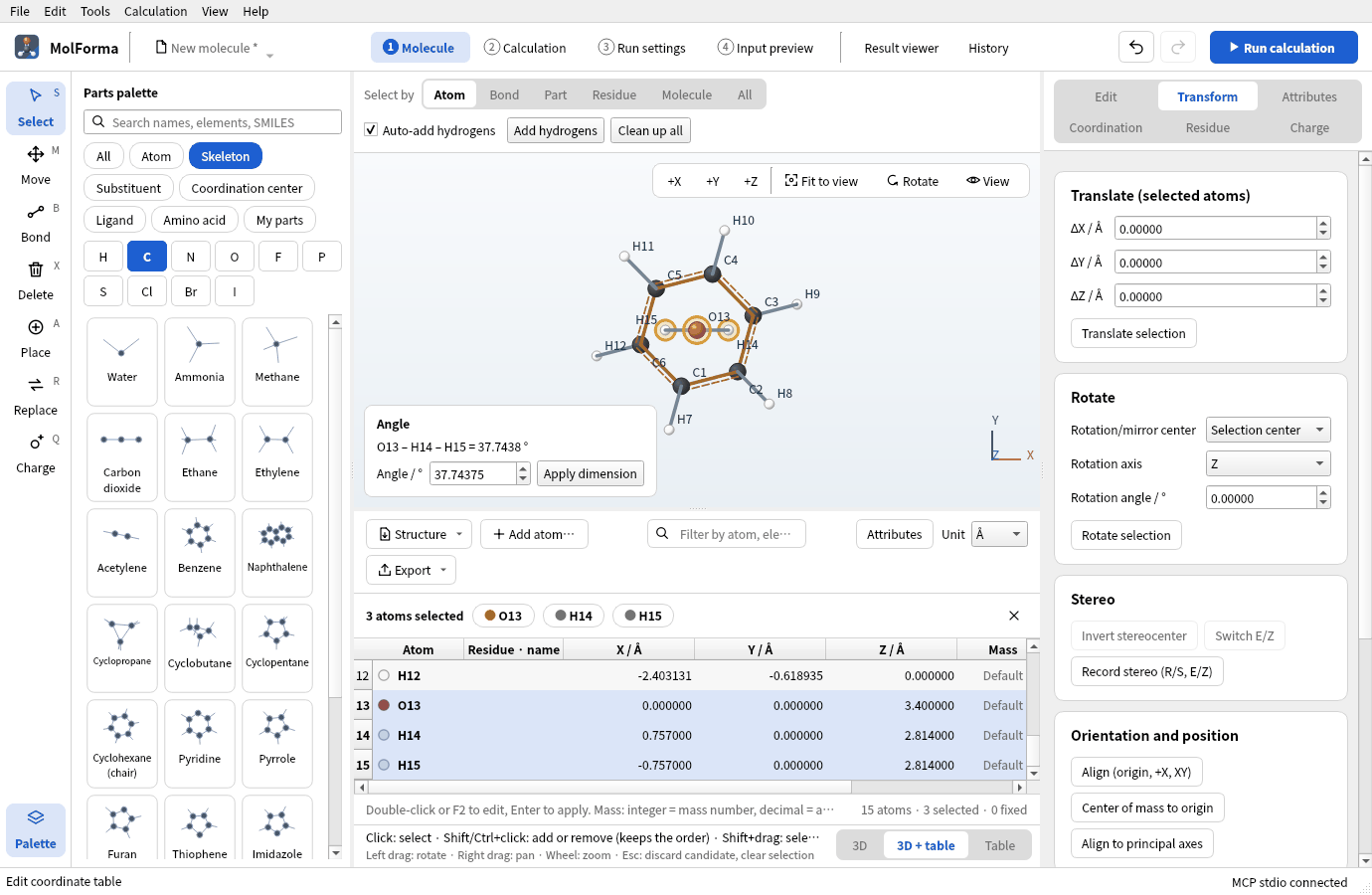Click Apply dimension button
The width and height of the screenshot is (1372, 895).
pyautogui.click(x=590, y=473)
